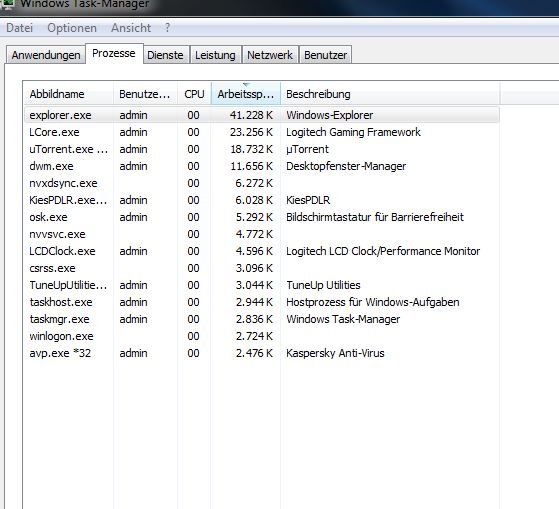Click the Windows Task-Manager description cell
This screenshot has height=509, width=559.
point(343,319)
